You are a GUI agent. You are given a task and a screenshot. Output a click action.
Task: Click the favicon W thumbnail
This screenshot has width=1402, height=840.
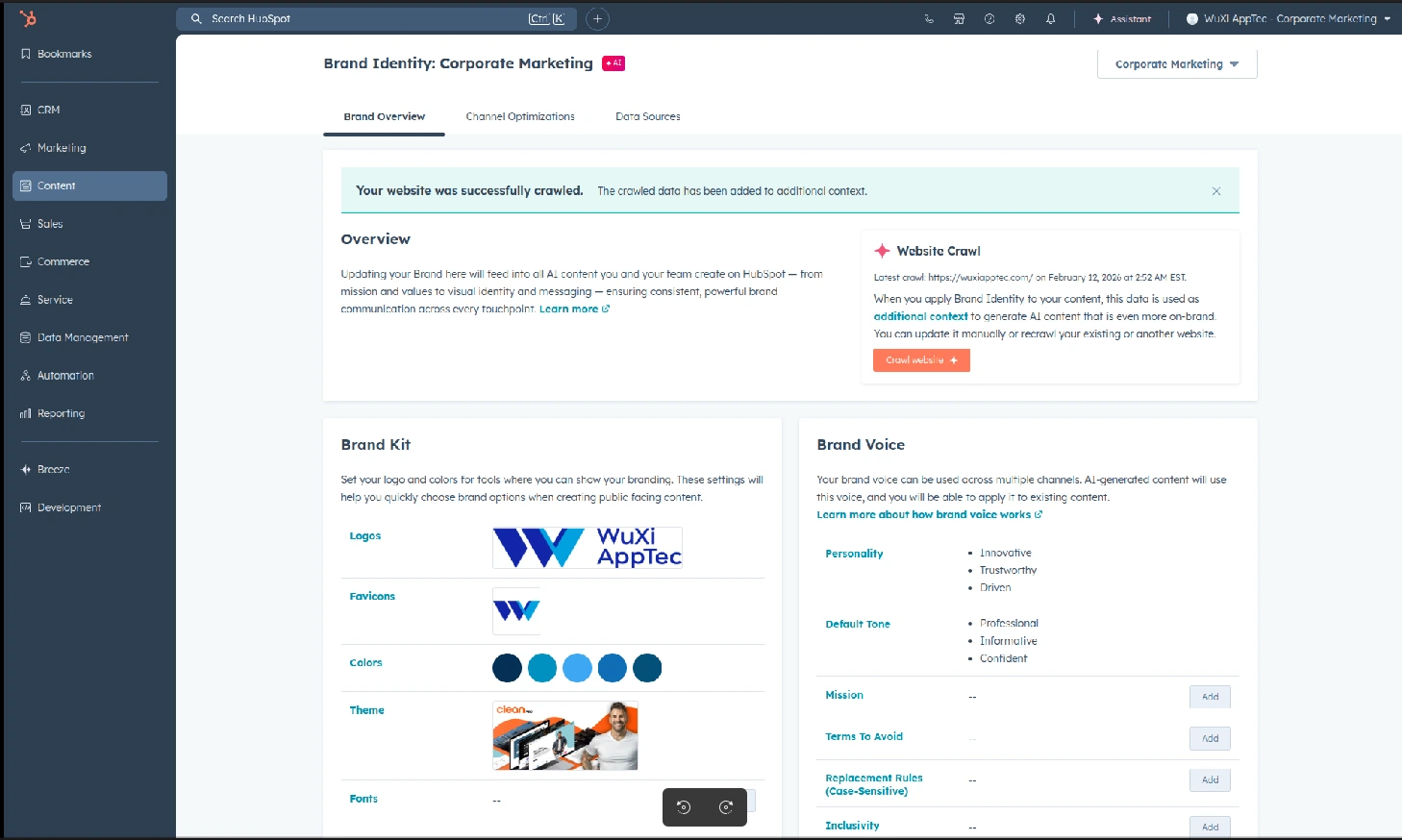(x=516, y=611)
